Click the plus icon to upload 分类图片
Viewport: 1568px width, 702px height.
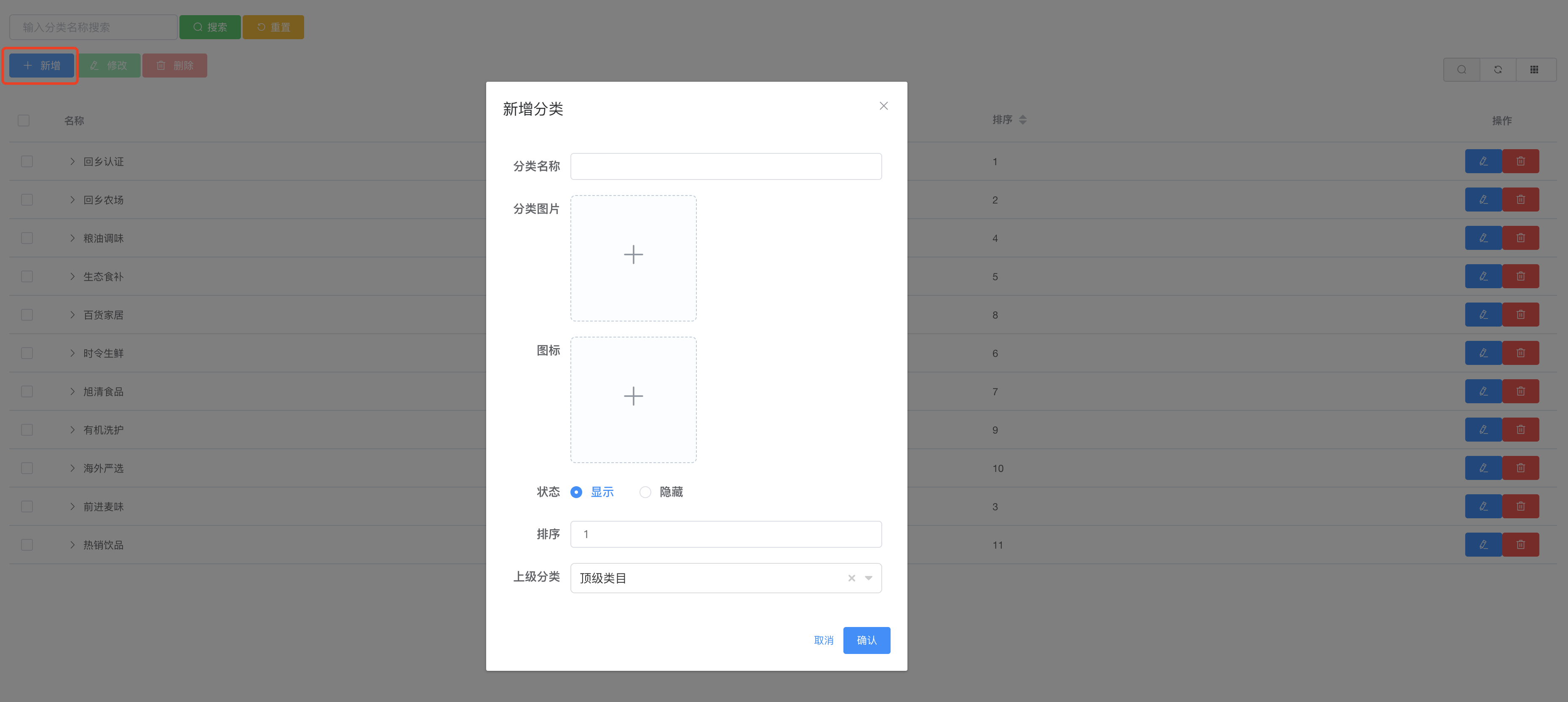point(633,255)
